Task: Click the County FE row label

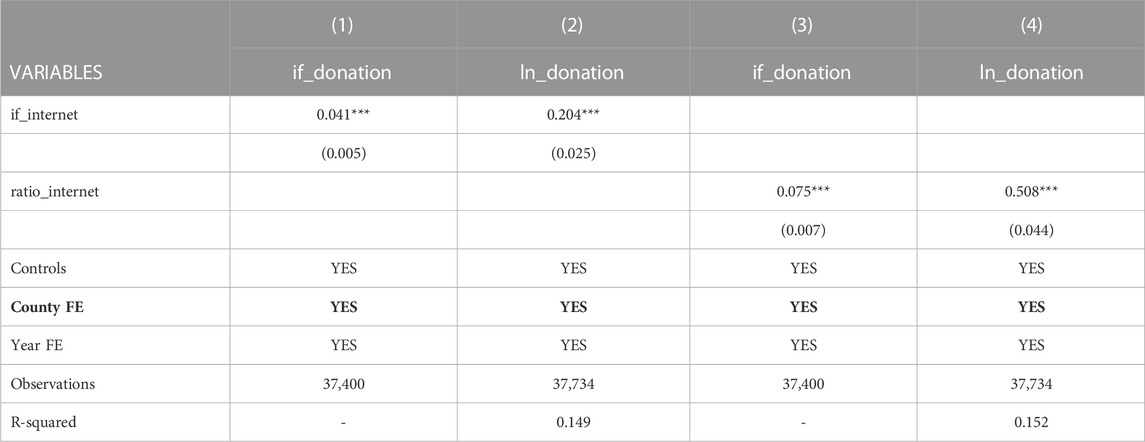Action: 47,307
